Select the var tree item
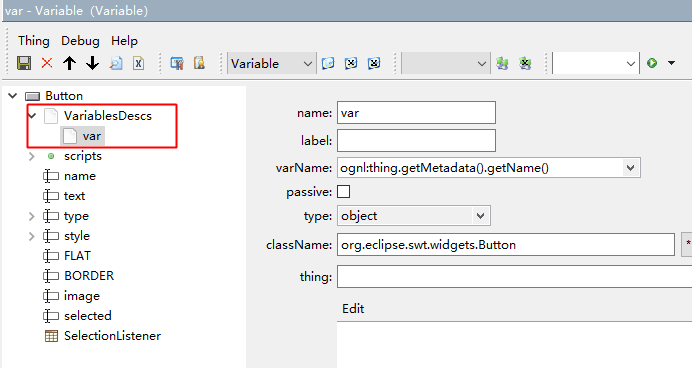Viewport: 692px width, 368px height. (x=92, y=136)
